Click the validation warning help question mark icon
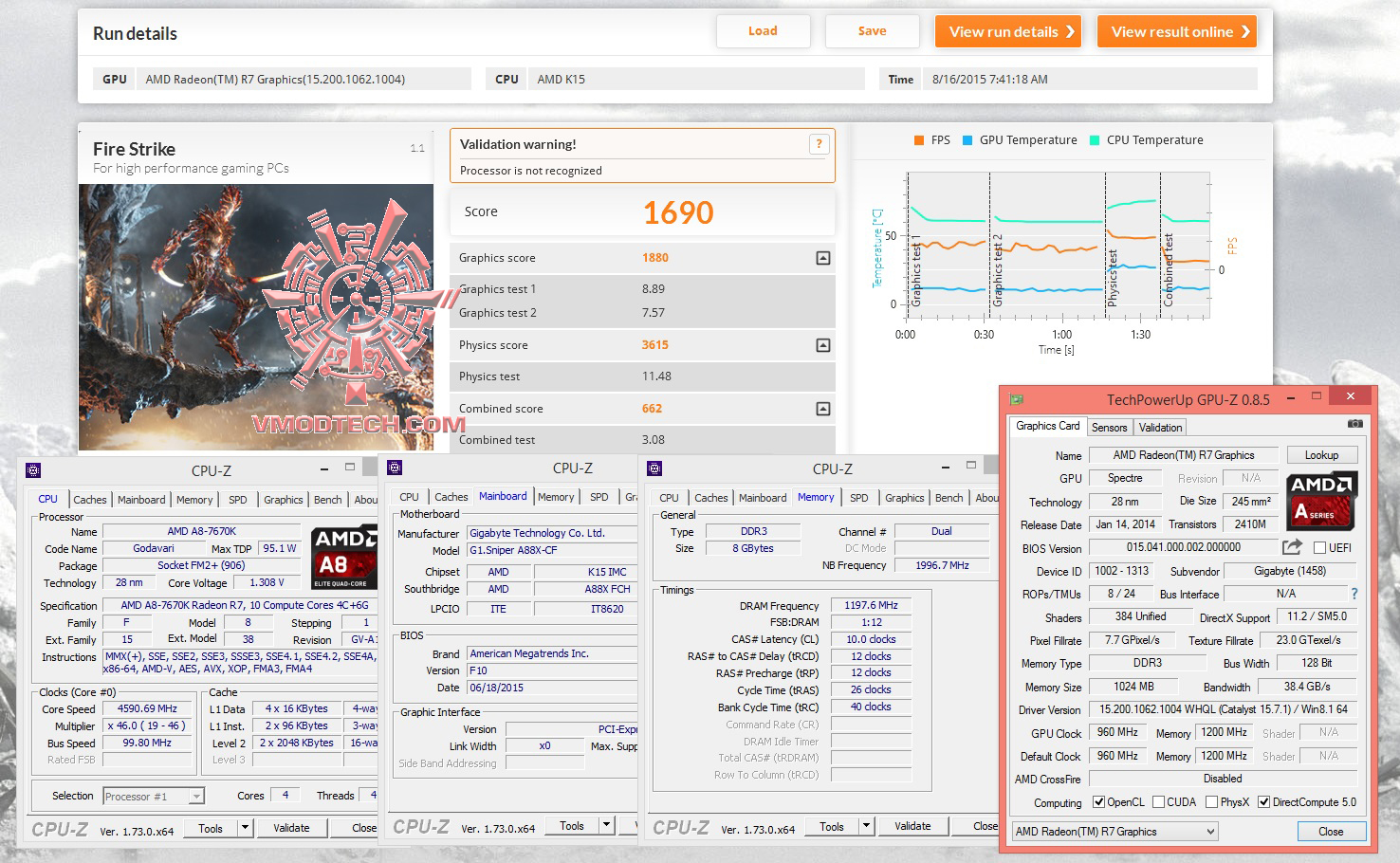Viewport: 1400px width, 863px height. [x=820, y=144]
